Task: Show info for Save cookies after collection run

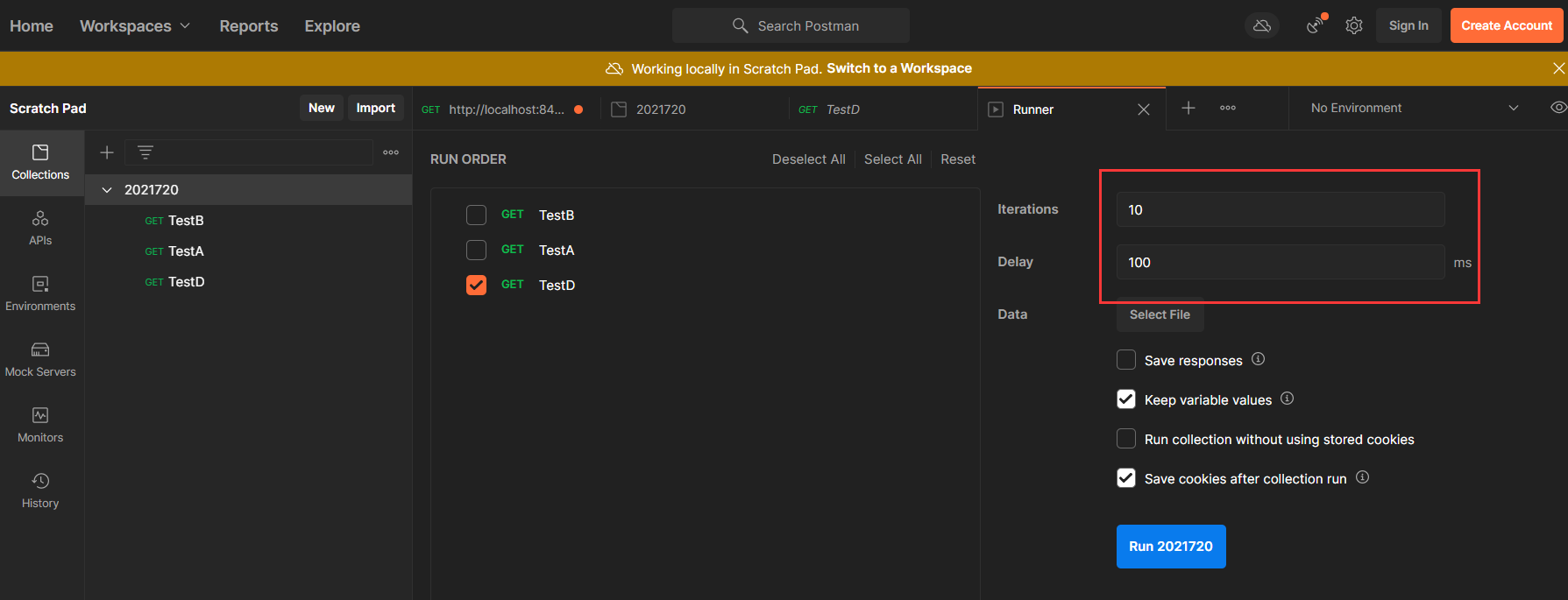Action: click(1362, 477)
